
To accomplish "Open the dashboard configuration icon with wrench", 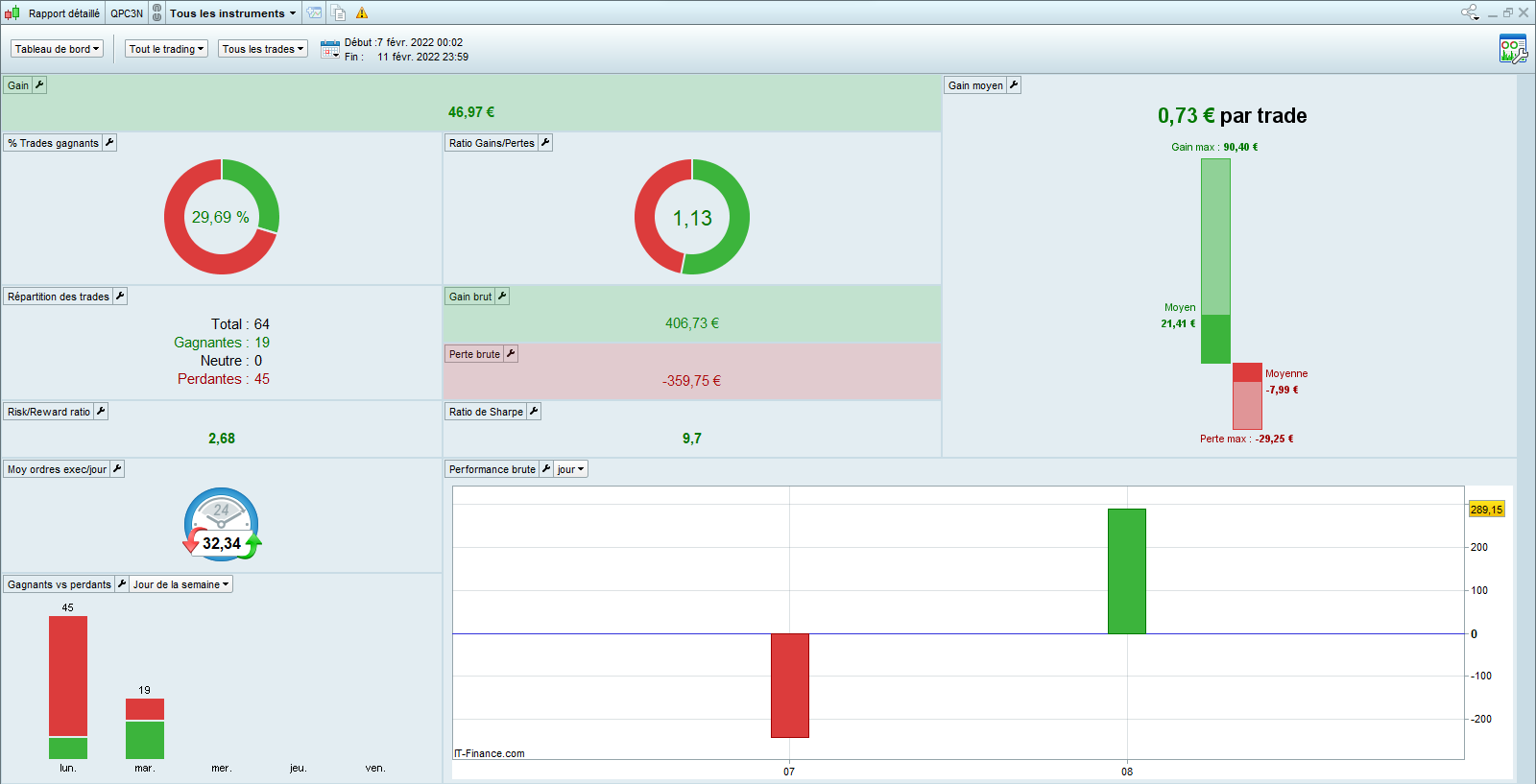I will [1512, 49].
